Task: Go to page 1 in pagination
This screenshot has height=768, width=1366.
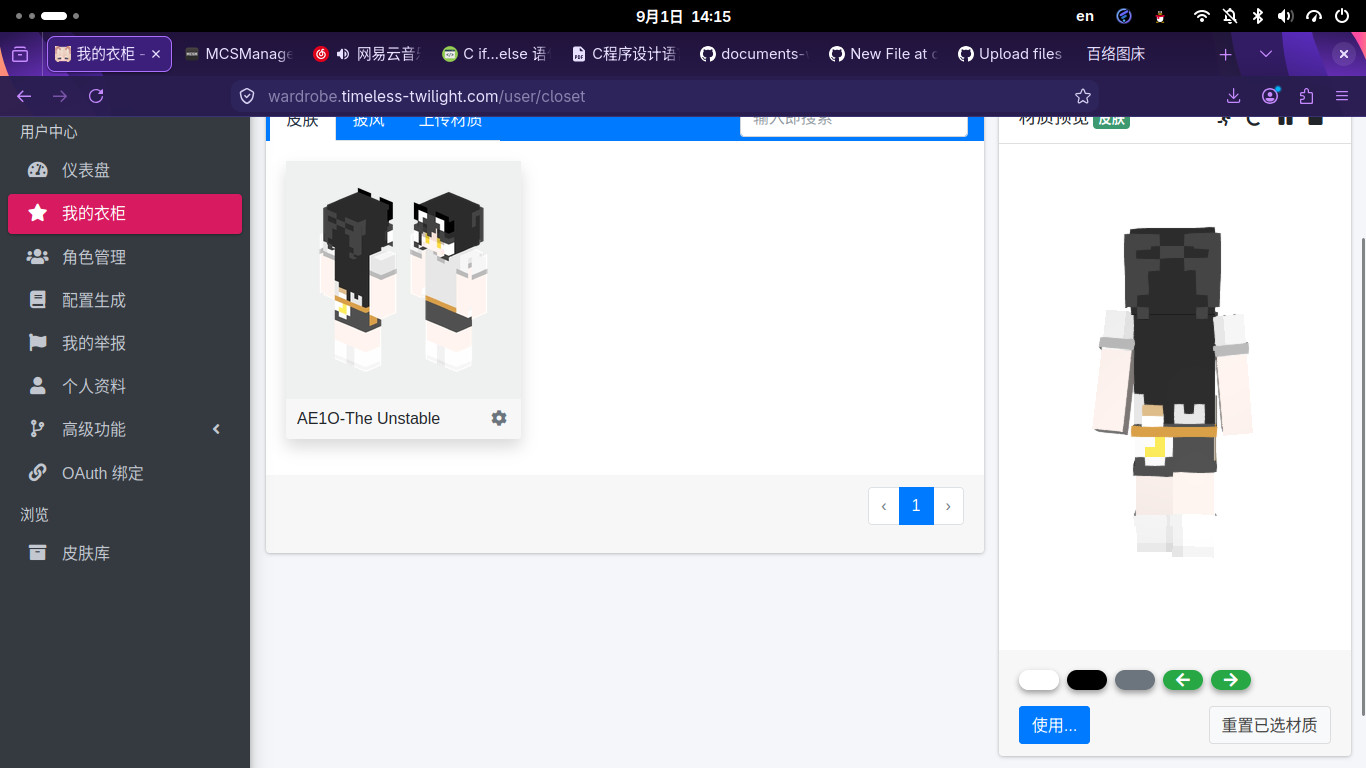Action: (916, 506)
